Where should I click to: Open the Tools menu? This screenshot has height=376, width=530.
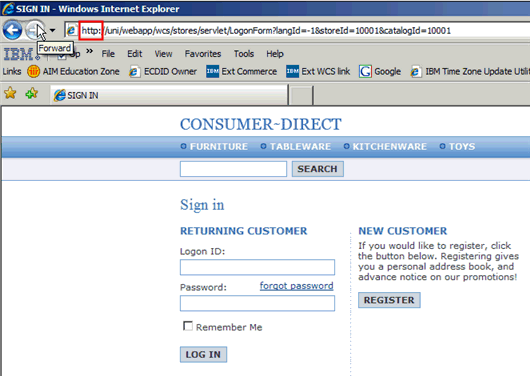[x=244, y=54]
